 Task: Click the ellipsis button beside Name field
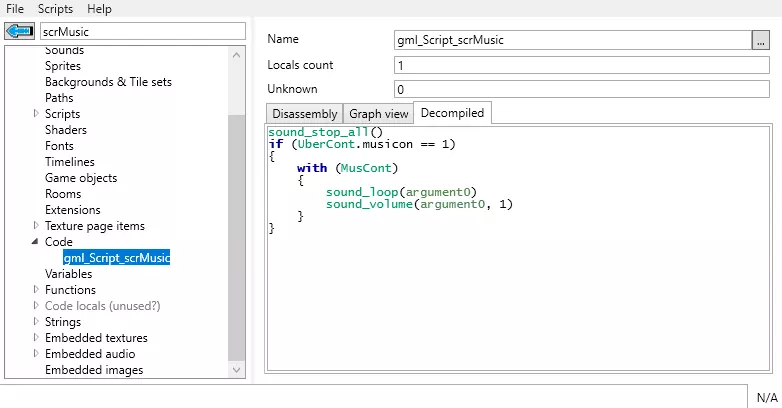tap(761, 40)
